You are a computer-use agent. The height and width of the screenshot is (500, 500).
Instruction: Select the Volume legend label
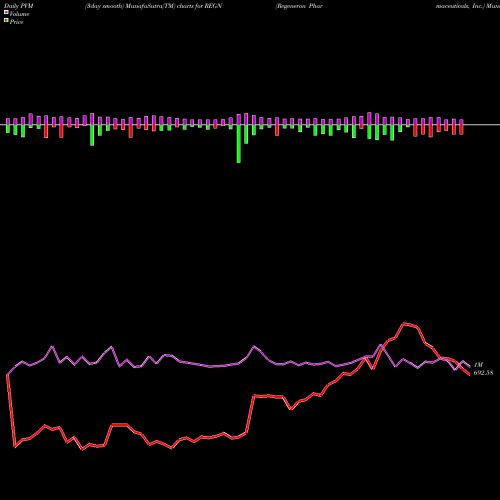click(19, 14)
